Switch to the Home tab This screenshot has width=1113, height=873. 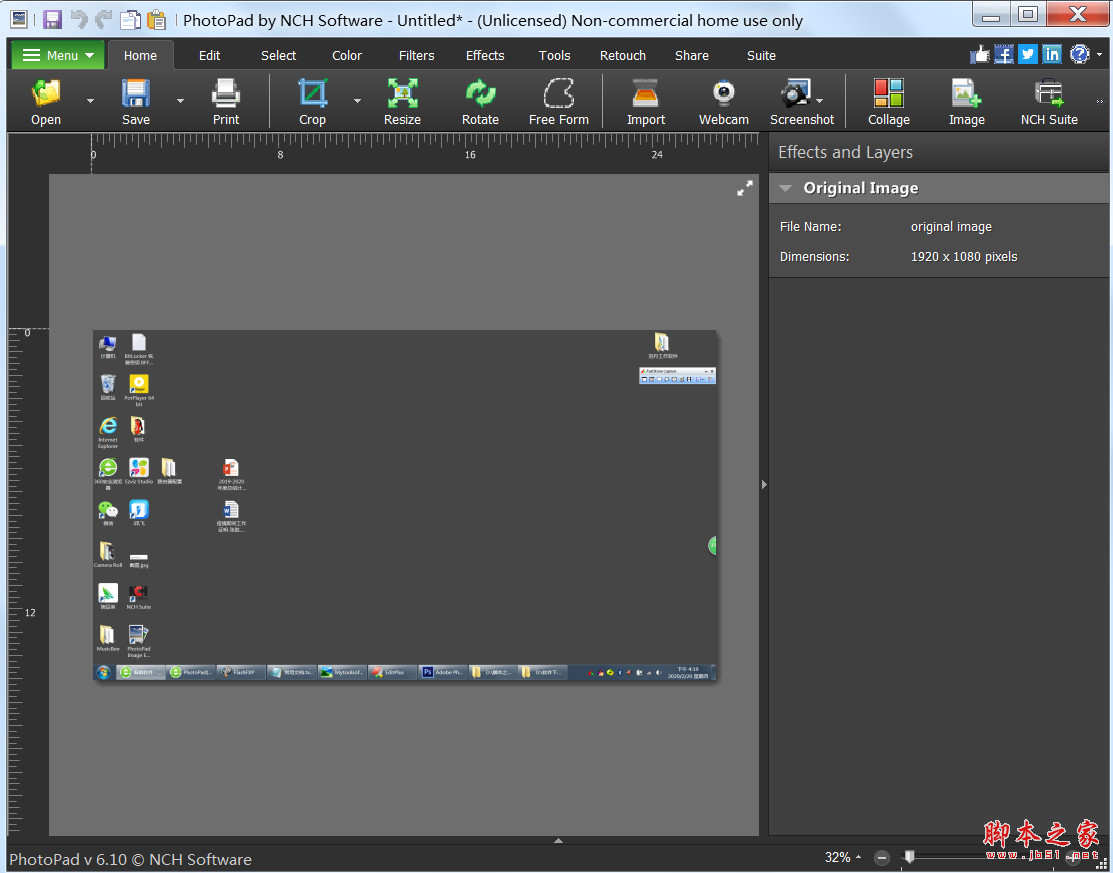(x=141, y=55)
